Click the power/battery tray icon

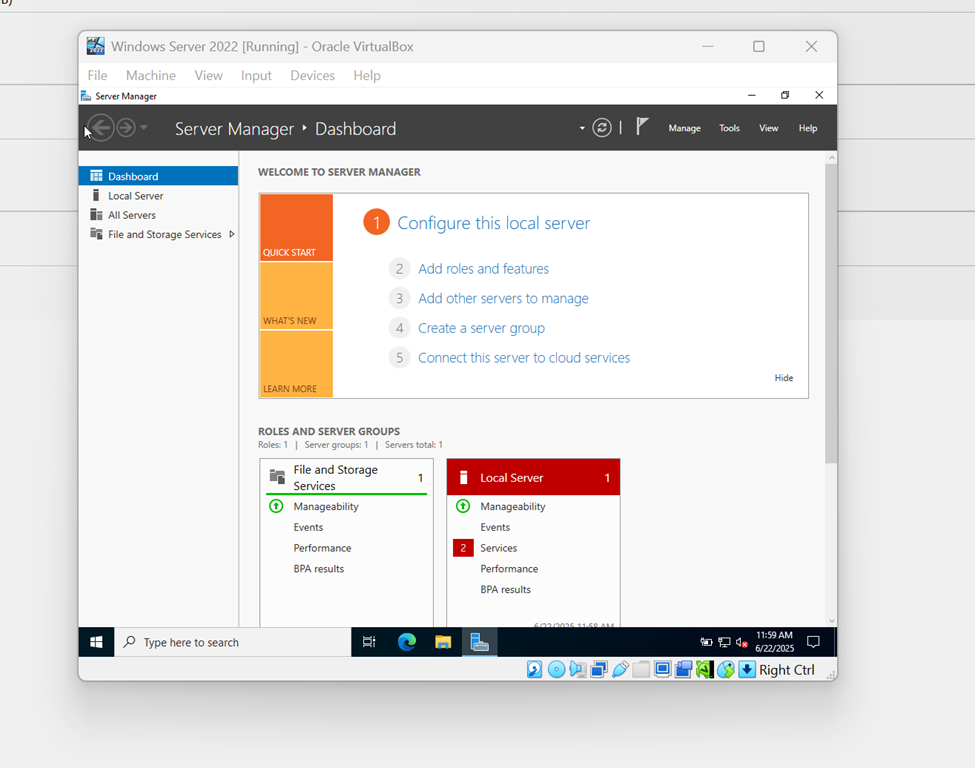706,642
